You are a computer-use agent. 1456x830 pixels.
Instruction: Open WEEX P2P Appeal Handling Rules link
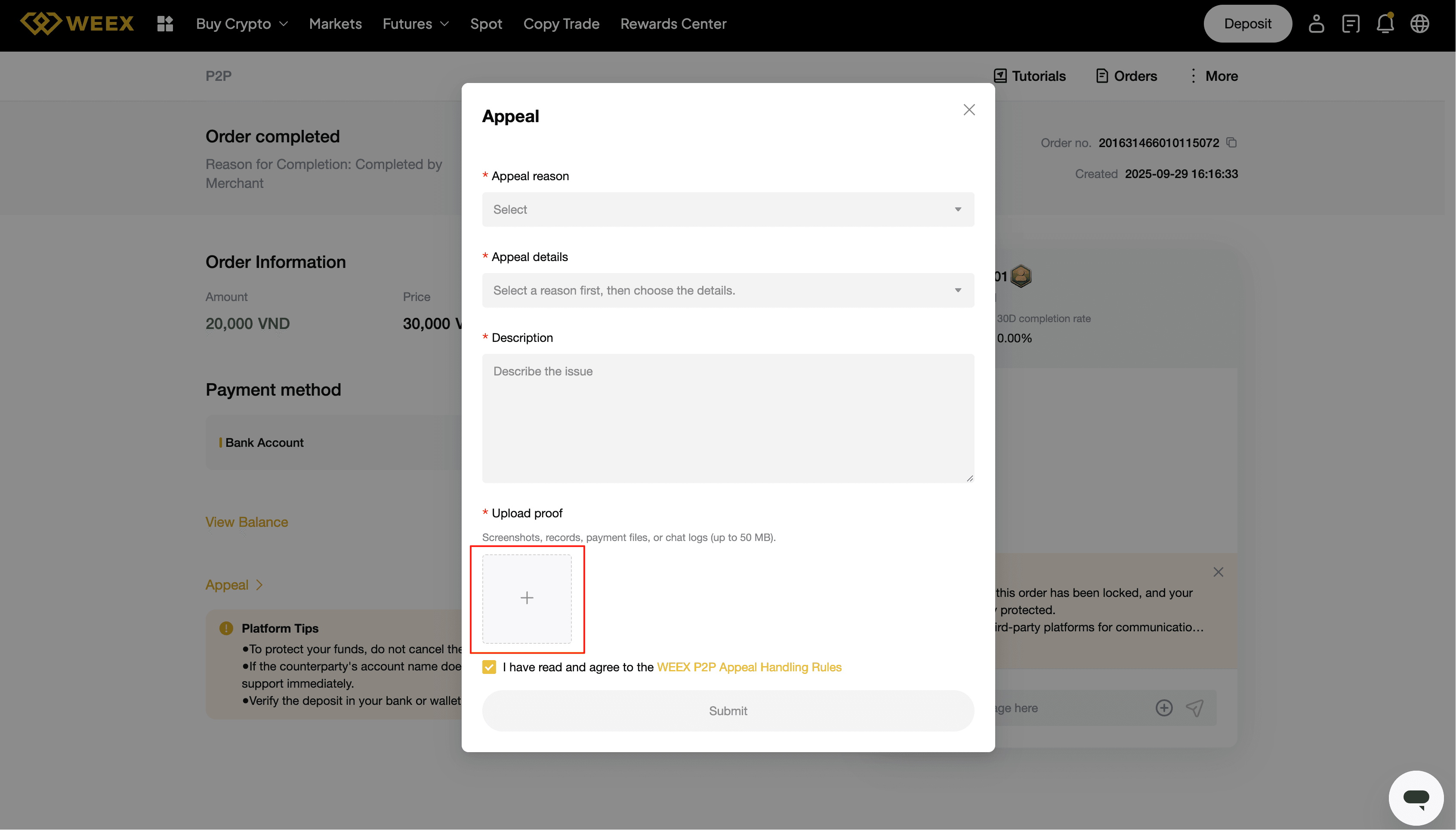pos(749,667)
